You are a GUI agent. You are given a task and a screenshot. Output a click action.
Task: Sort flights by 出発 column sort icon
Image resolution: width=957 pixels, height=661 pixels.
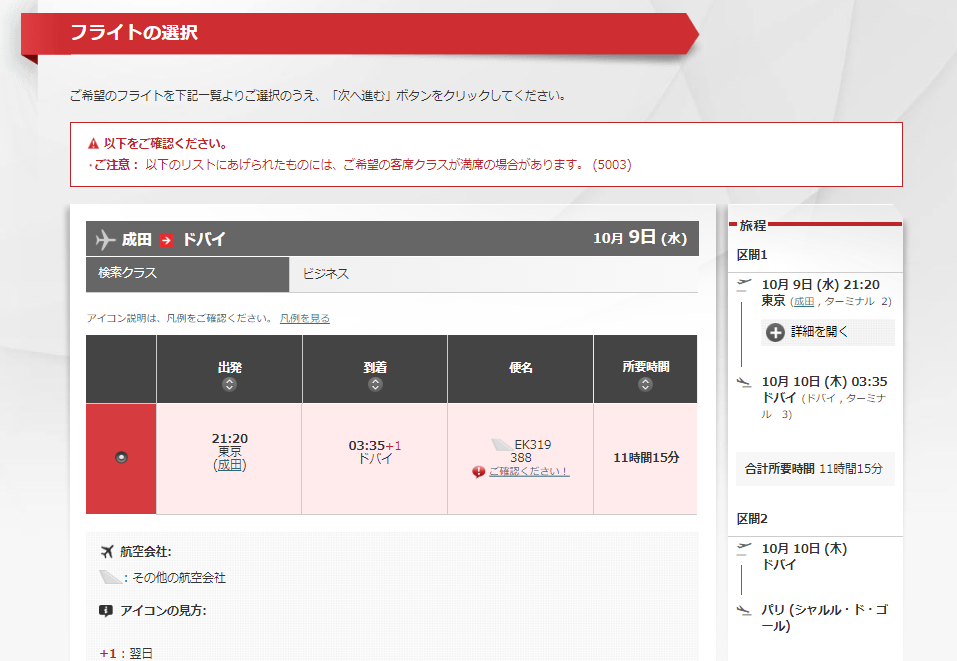pos(229,385)
